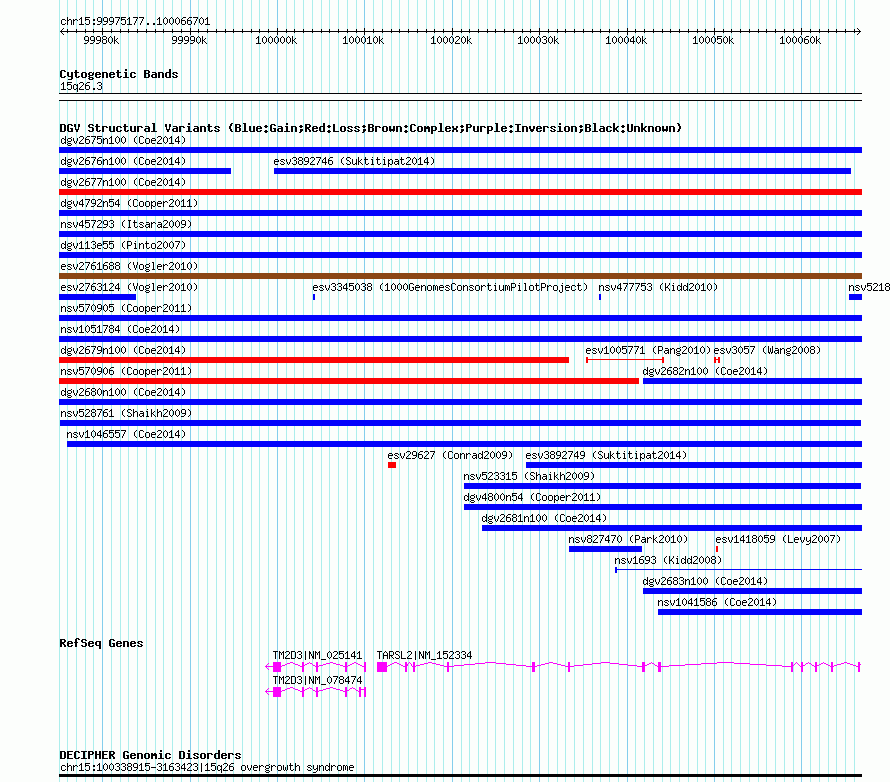Click dgv2680n100 (Coe2014) label
Screen dimensions: 890x782
coord(123,392)
